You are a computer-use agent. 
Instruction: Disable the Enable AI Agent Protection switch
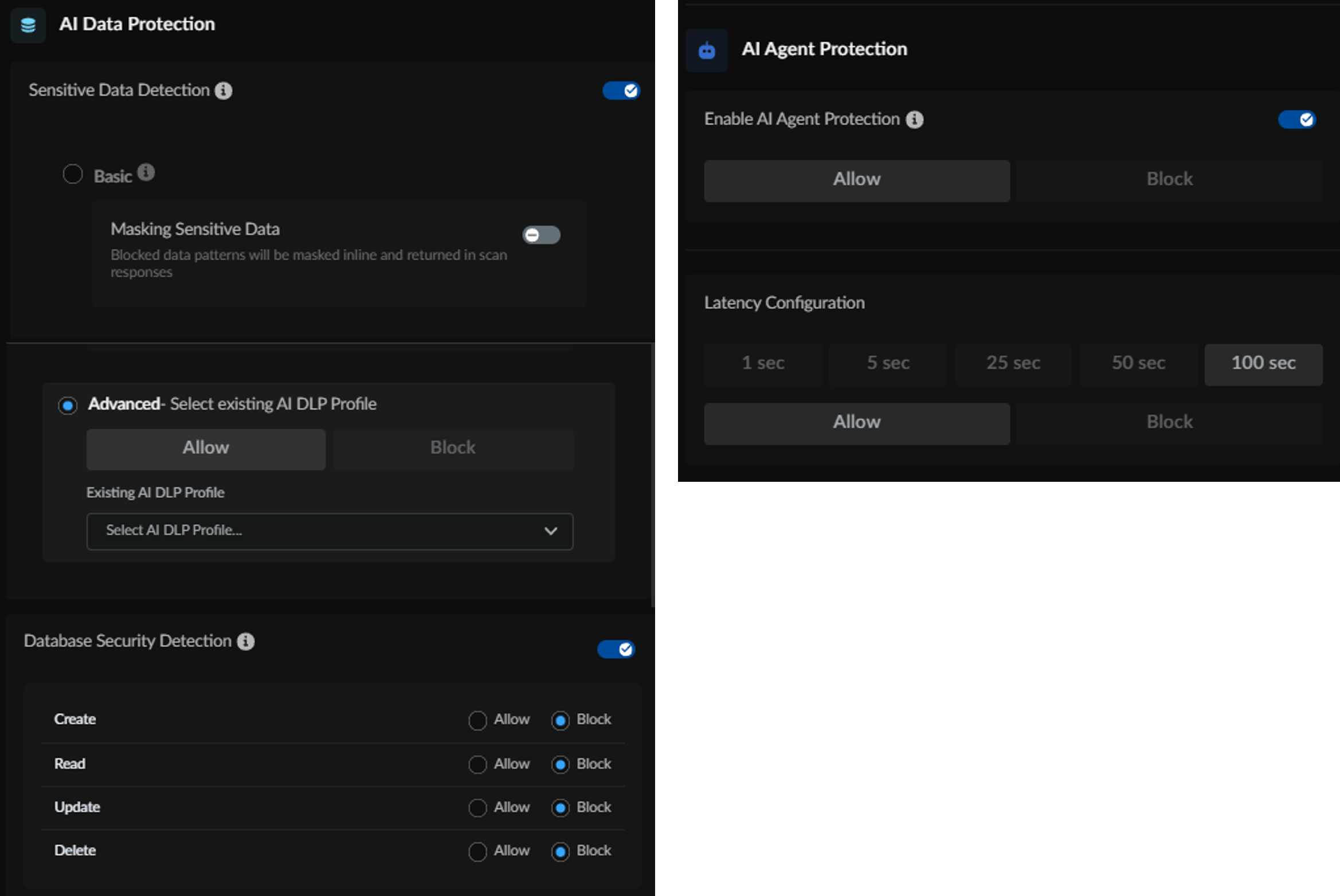pyautogui.click(x=1297, y=120)
